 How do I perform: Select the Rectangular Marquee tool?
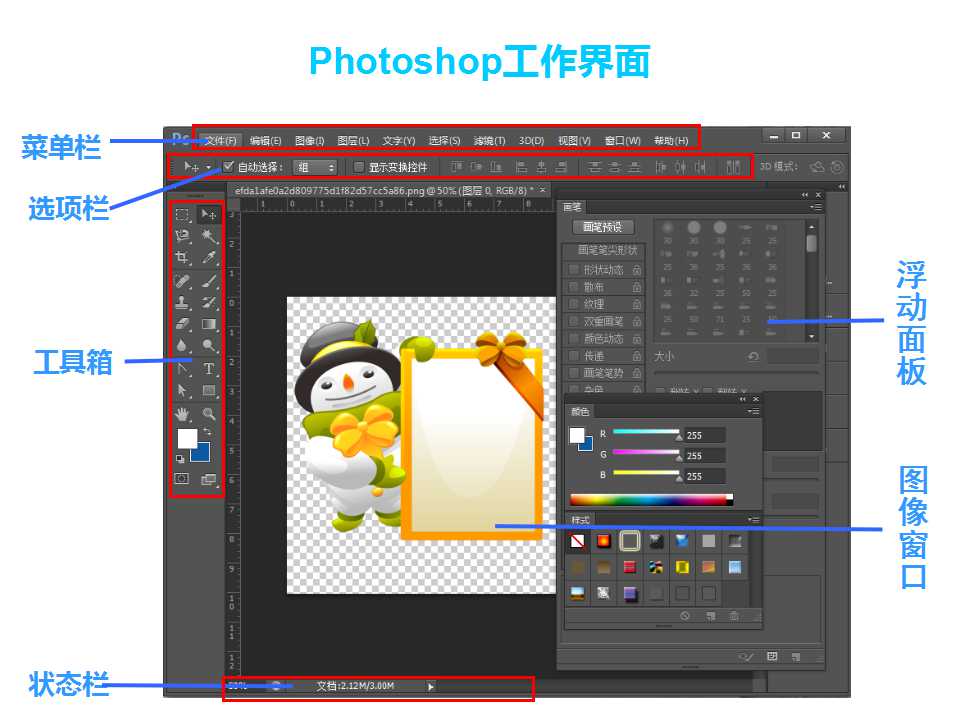[x=182, y=214]
